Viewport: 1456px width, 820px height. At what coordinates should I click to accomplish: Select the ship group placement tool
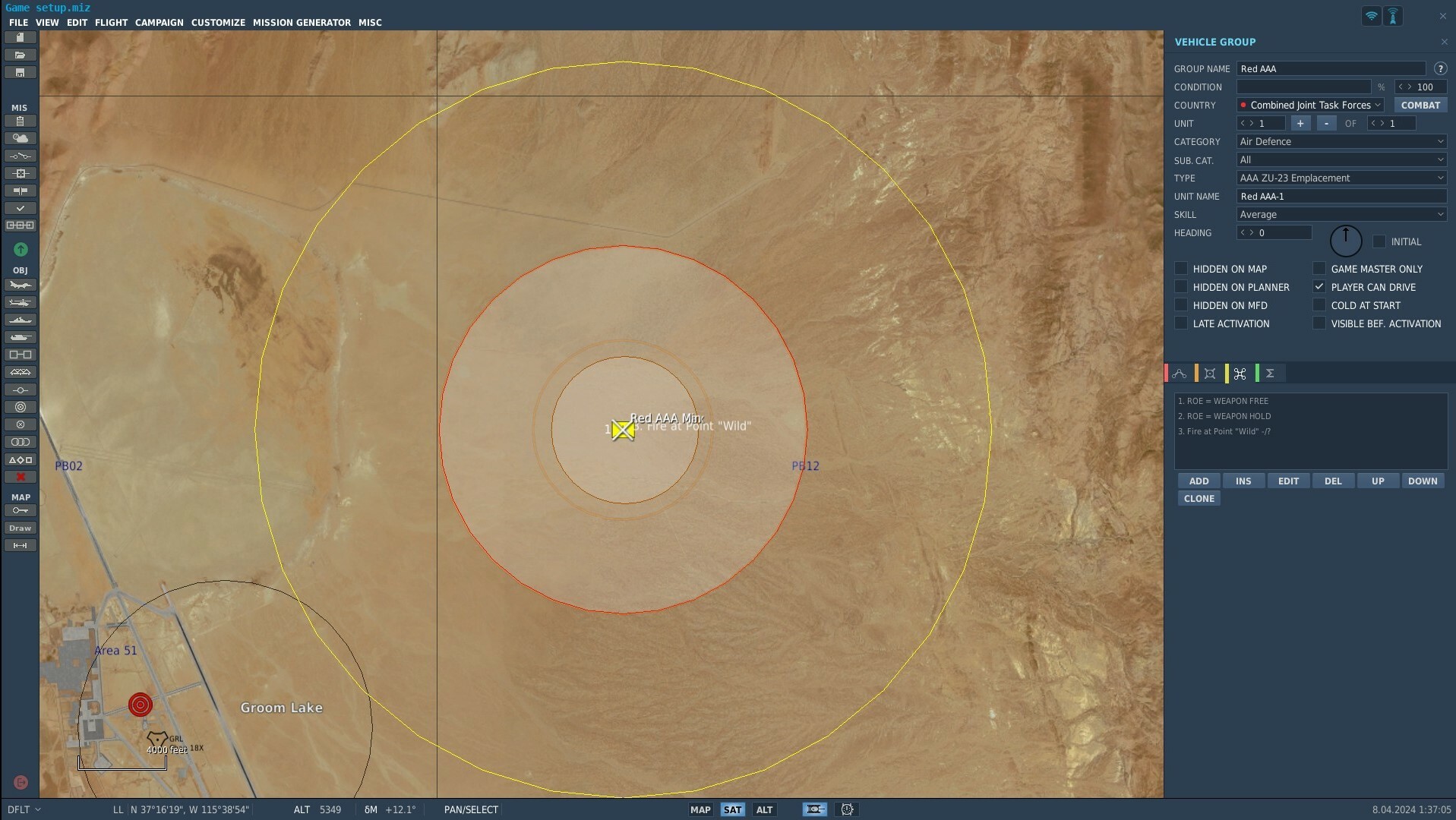21,320
